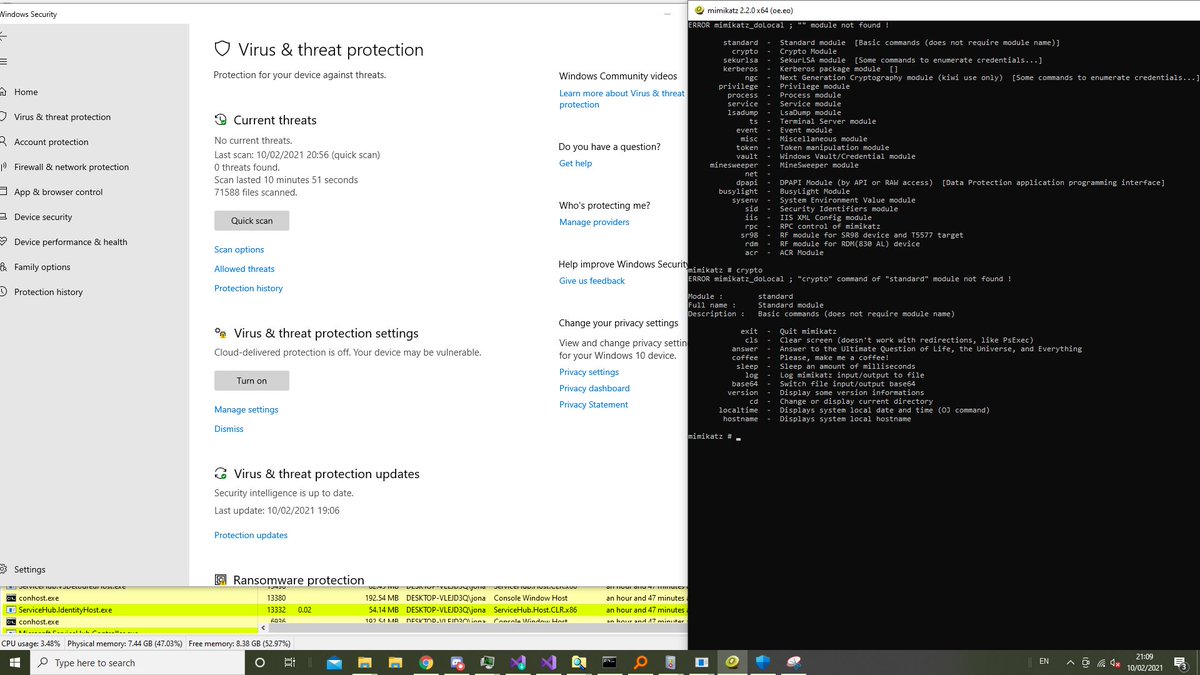Viewport: 1200px width, 675px height.
Task: Open Protection history in sidebar
Action: click(48, 292)
